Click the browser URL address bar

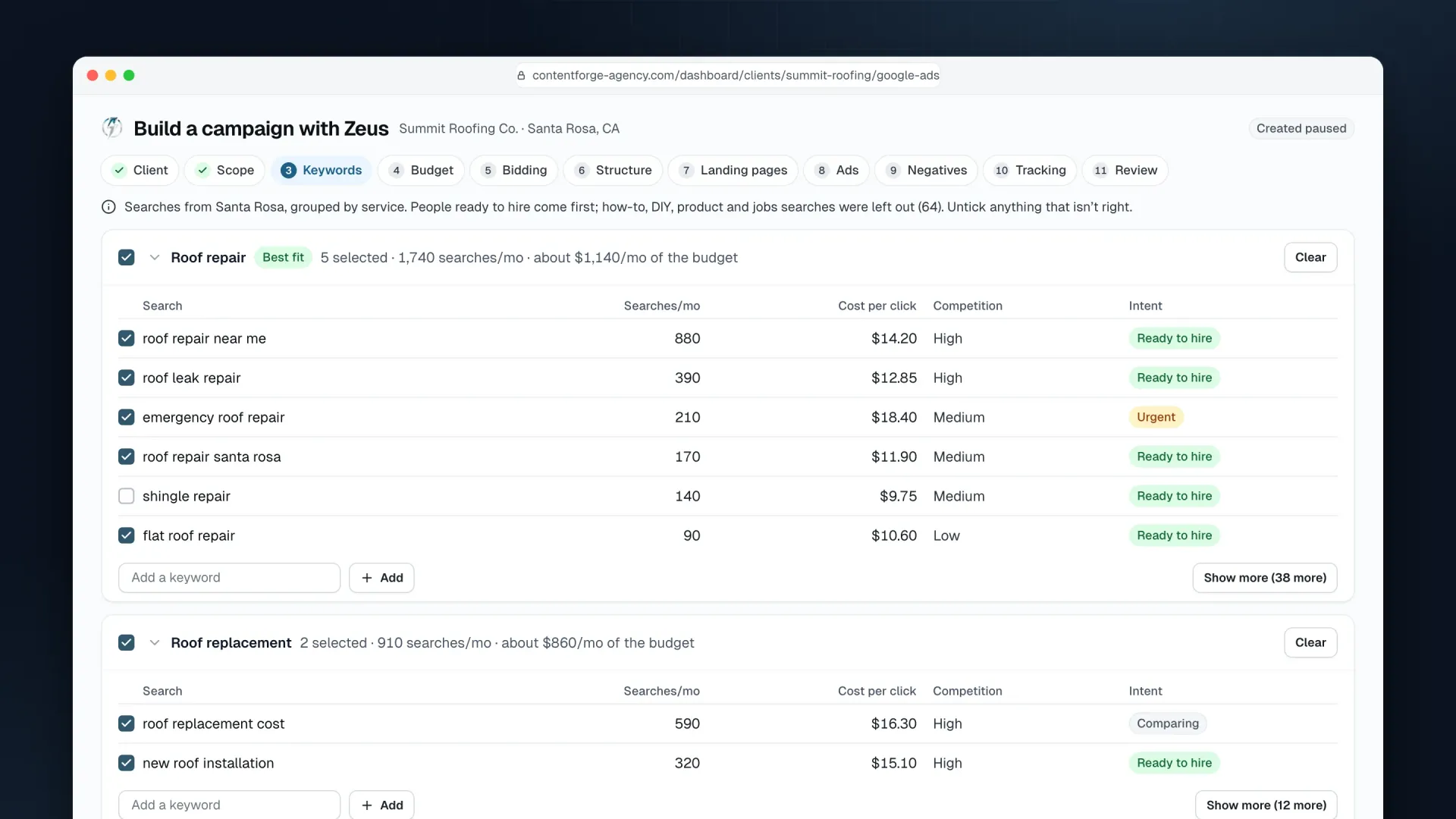click(728, 75)
